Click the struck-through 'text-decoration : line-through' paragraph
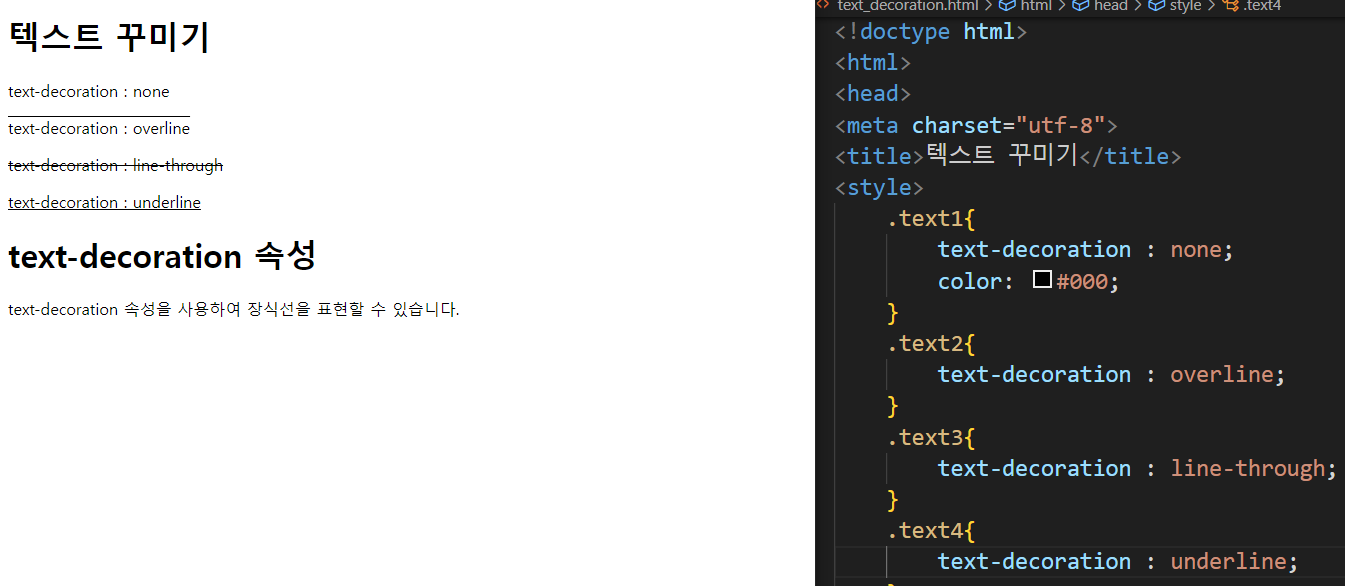 115,165
